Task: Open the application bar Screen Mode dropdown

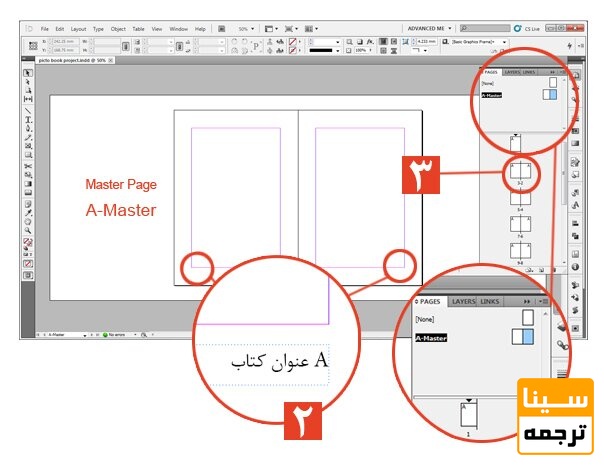Action: tap(291, 29)
